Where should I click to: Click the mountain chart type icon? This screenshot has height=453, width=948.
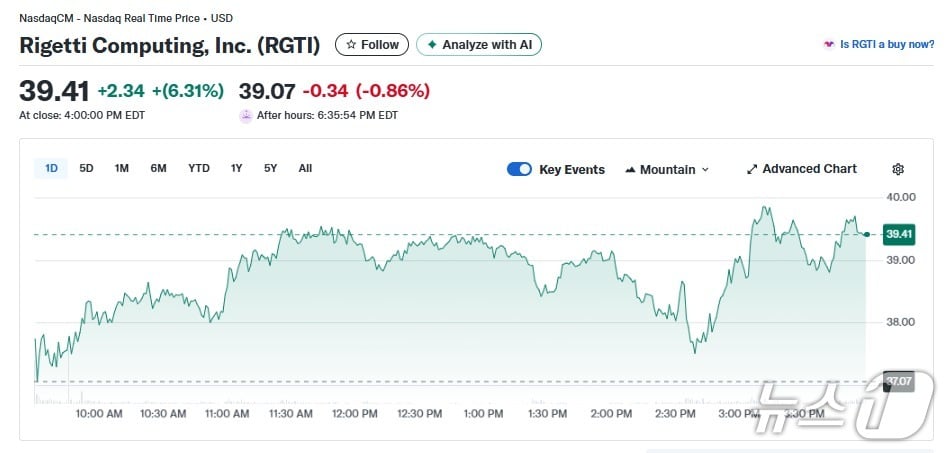coord(630,170)
